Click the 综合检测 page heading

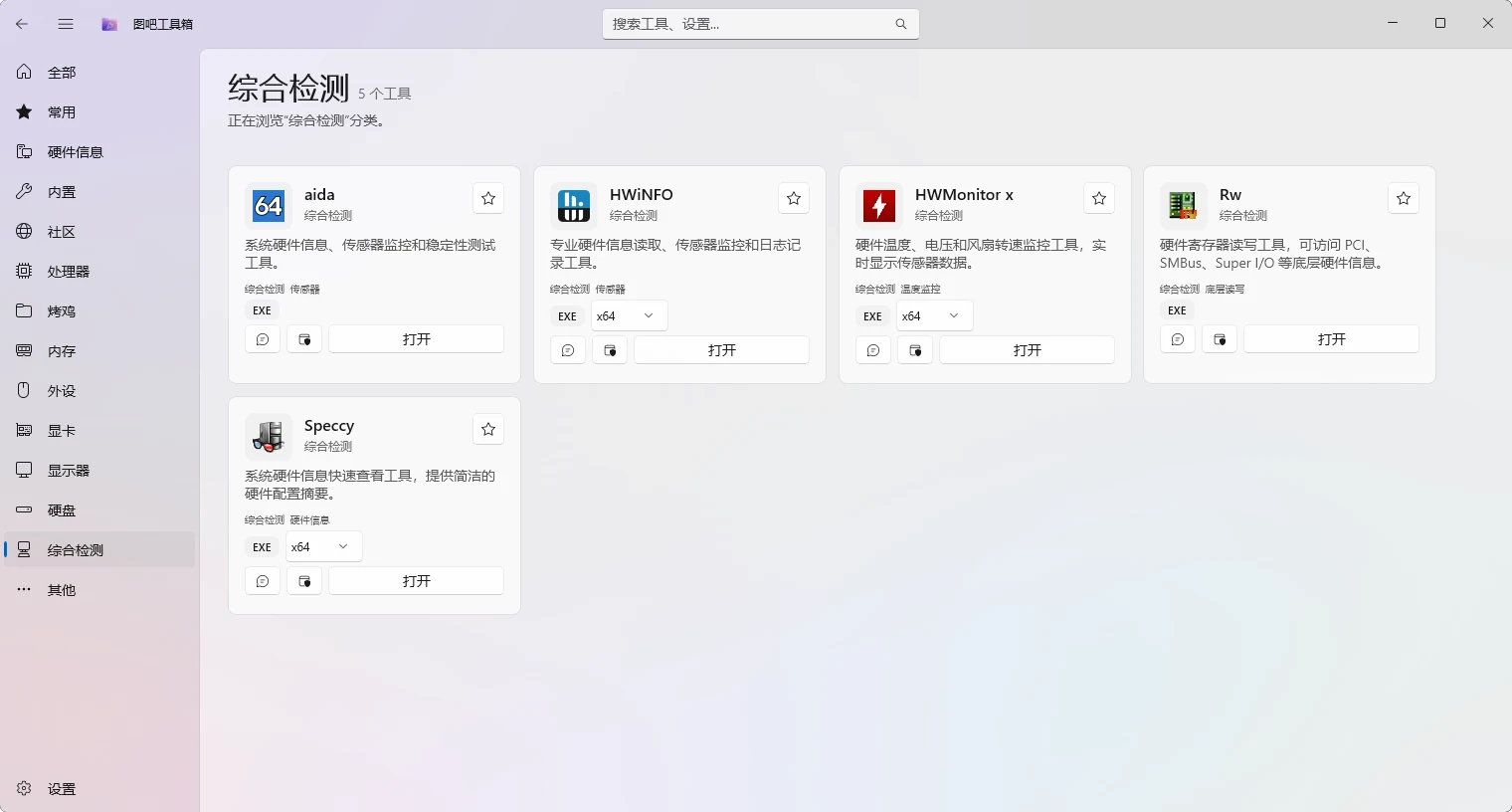click(x=288, y=89)
